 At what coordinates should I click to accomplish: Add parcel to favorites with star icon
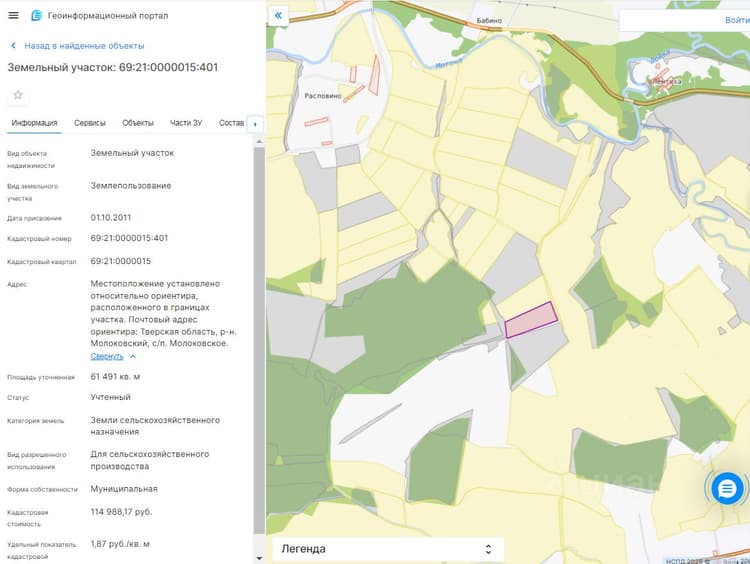click(18, 95)
